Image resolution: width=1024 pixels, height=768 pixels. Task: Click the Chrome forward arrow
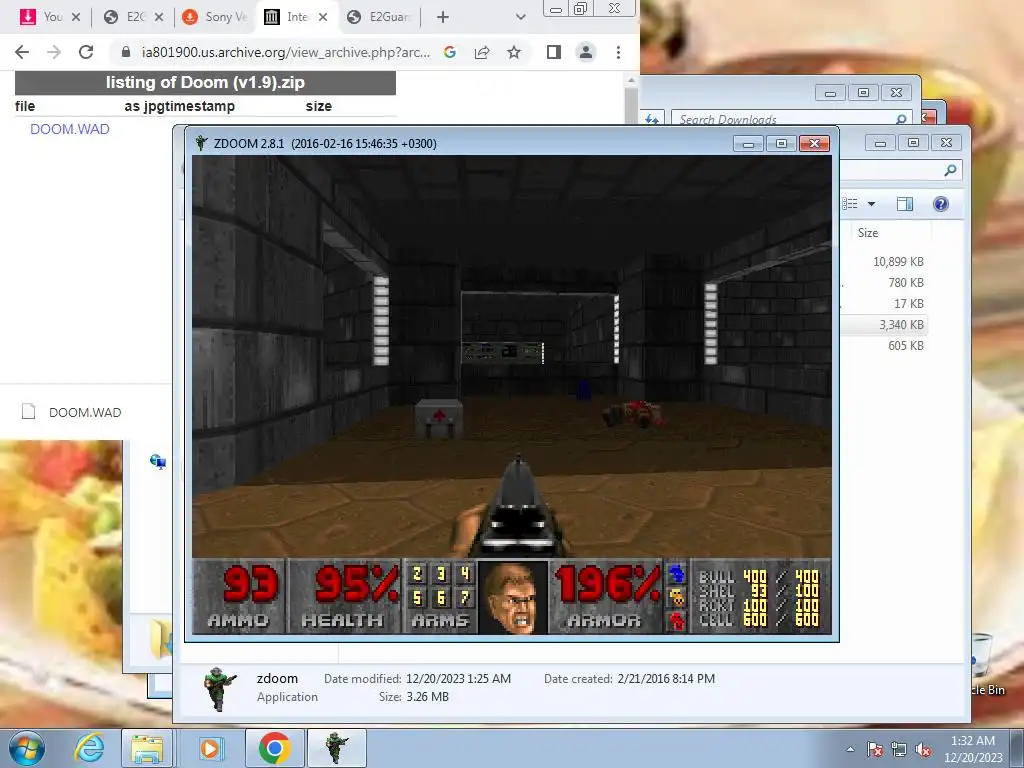[x=54, y=52]
